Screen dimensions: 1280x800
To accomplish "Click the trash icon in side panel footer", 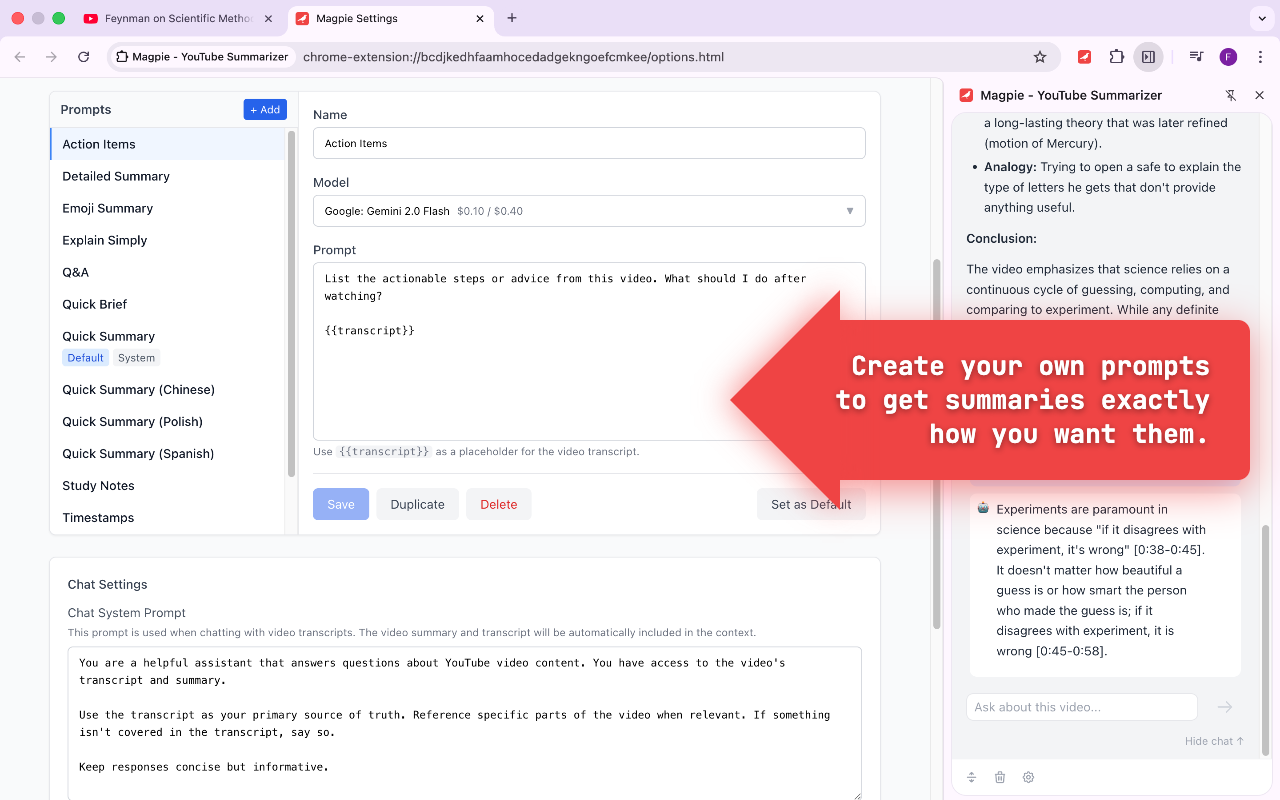I will click(x=1000, y=777).
